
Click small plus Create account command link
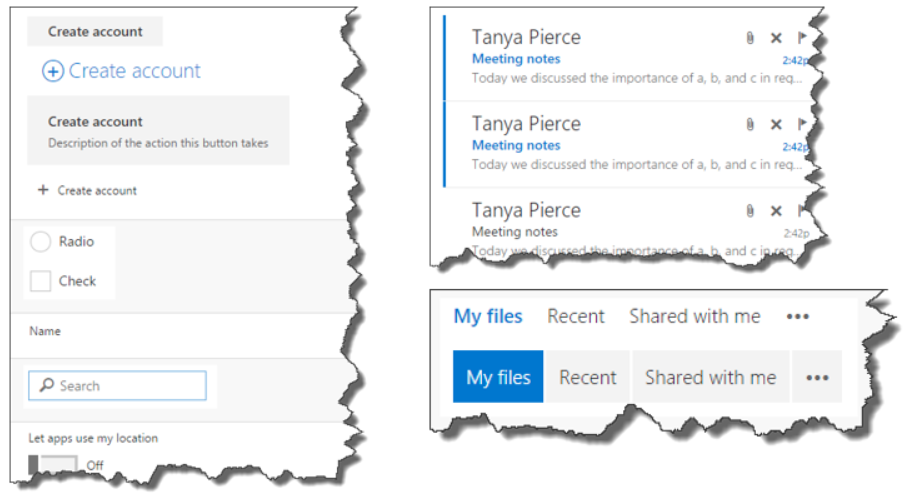click(87, 191)
